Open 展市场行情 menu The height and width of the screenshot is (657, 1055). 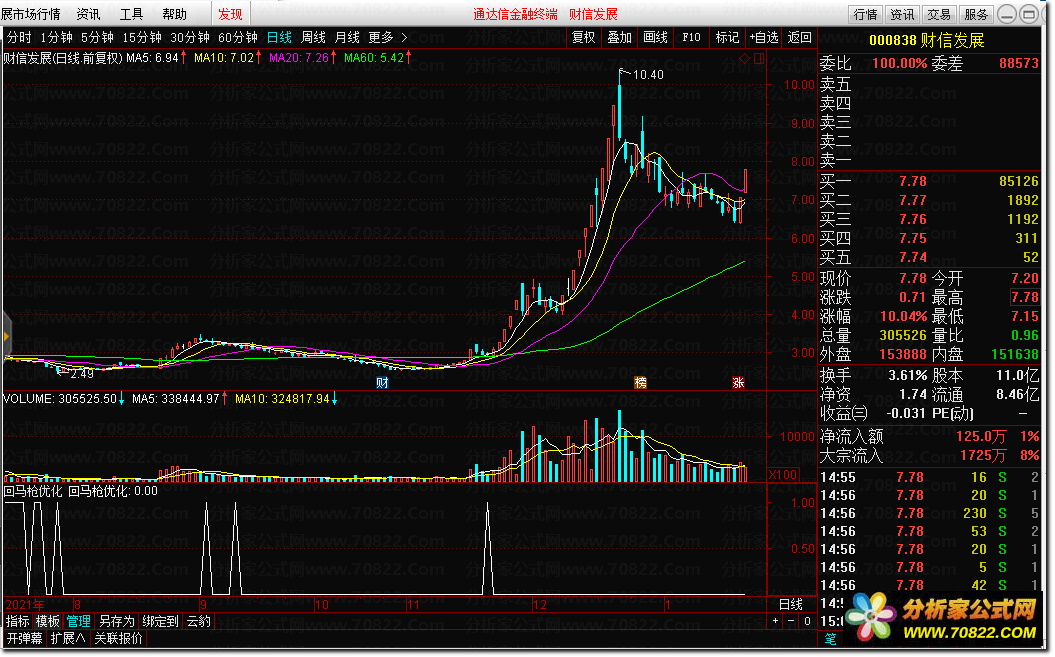(x=31, y=14)
